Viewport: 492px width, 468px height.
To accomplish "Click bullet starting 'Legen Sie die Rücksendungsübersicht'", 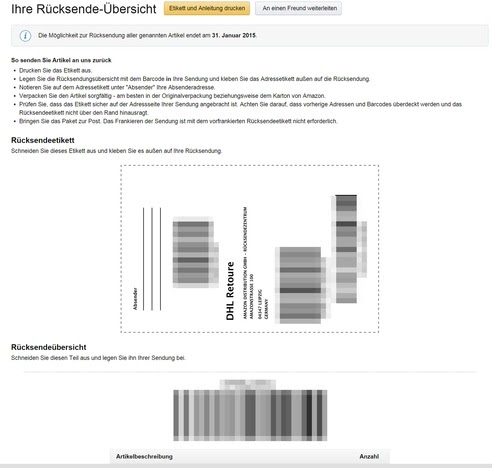I will click(194, 79).
